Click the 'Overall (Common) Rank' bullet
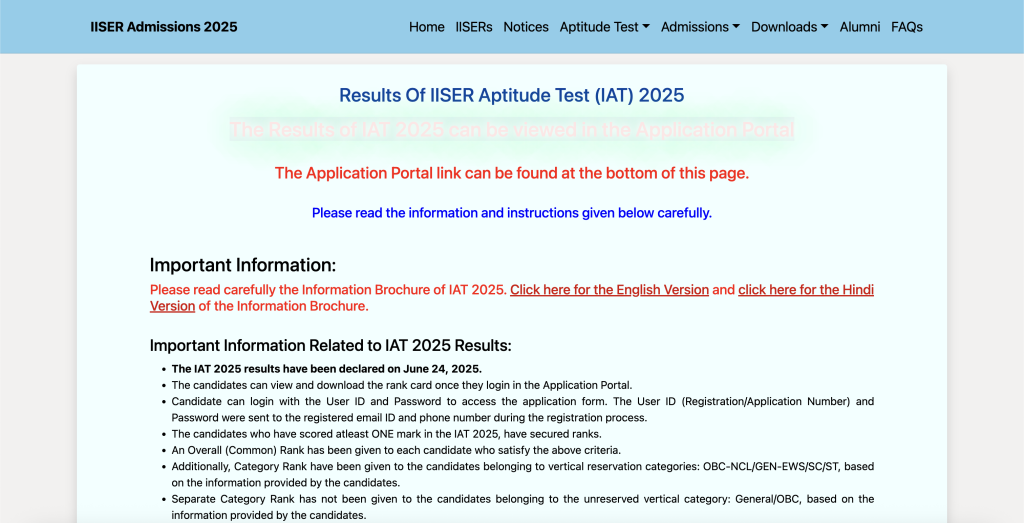This screenshot has width=1024, height=523. click(396, 451)
